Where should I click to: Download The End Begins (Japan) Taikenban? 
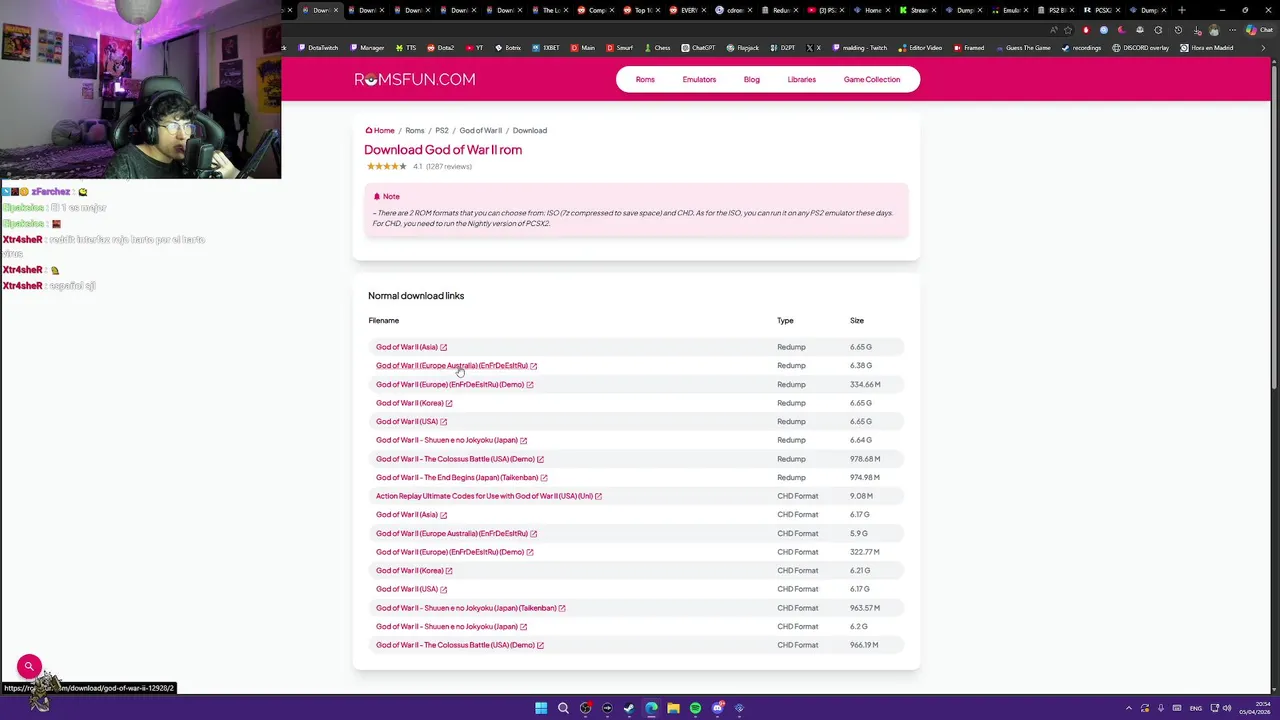point(457,478)
